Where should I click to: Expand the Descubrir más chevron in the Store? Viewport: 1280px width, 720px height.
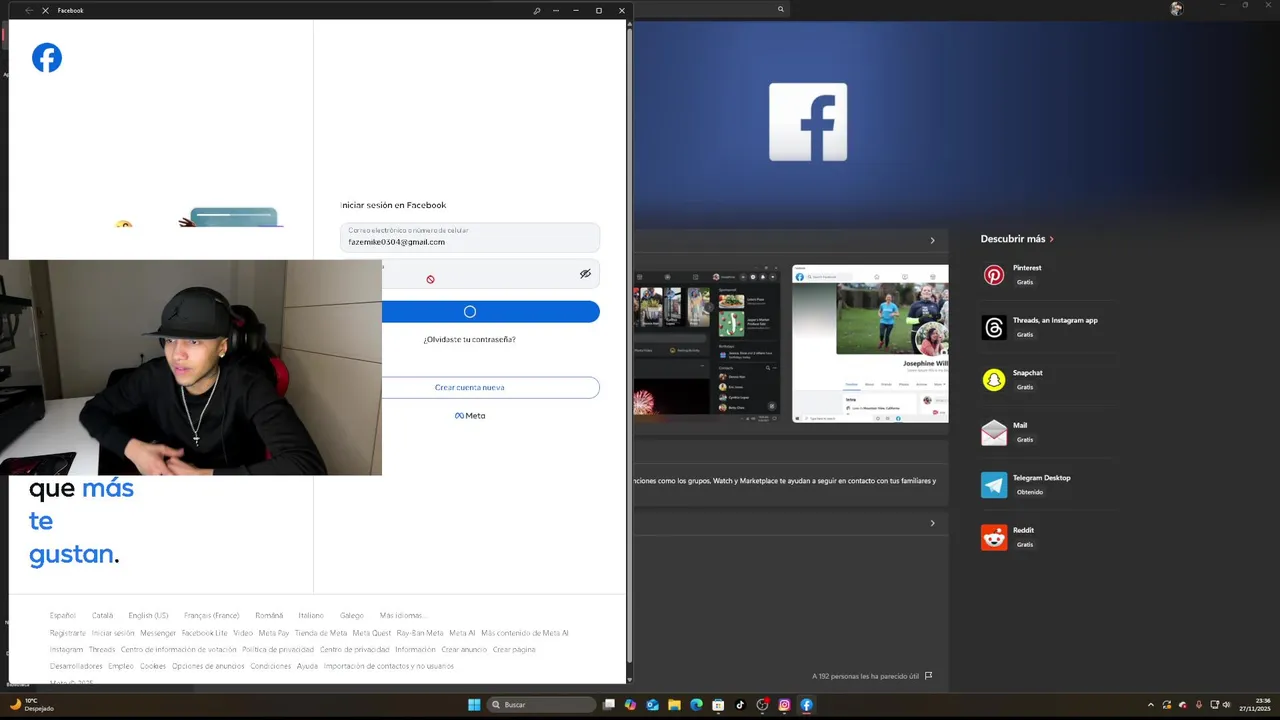[1052, 239]
